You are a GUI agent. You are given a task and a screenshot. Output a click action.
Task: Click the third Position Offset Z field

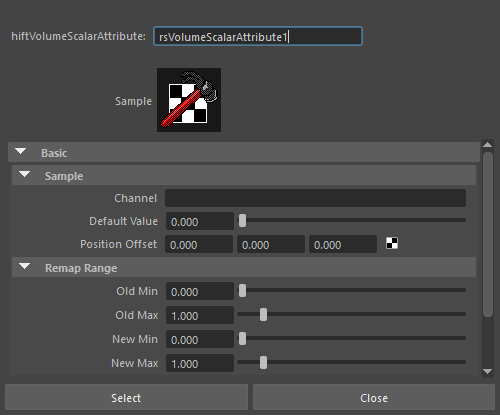click(343, 244)
